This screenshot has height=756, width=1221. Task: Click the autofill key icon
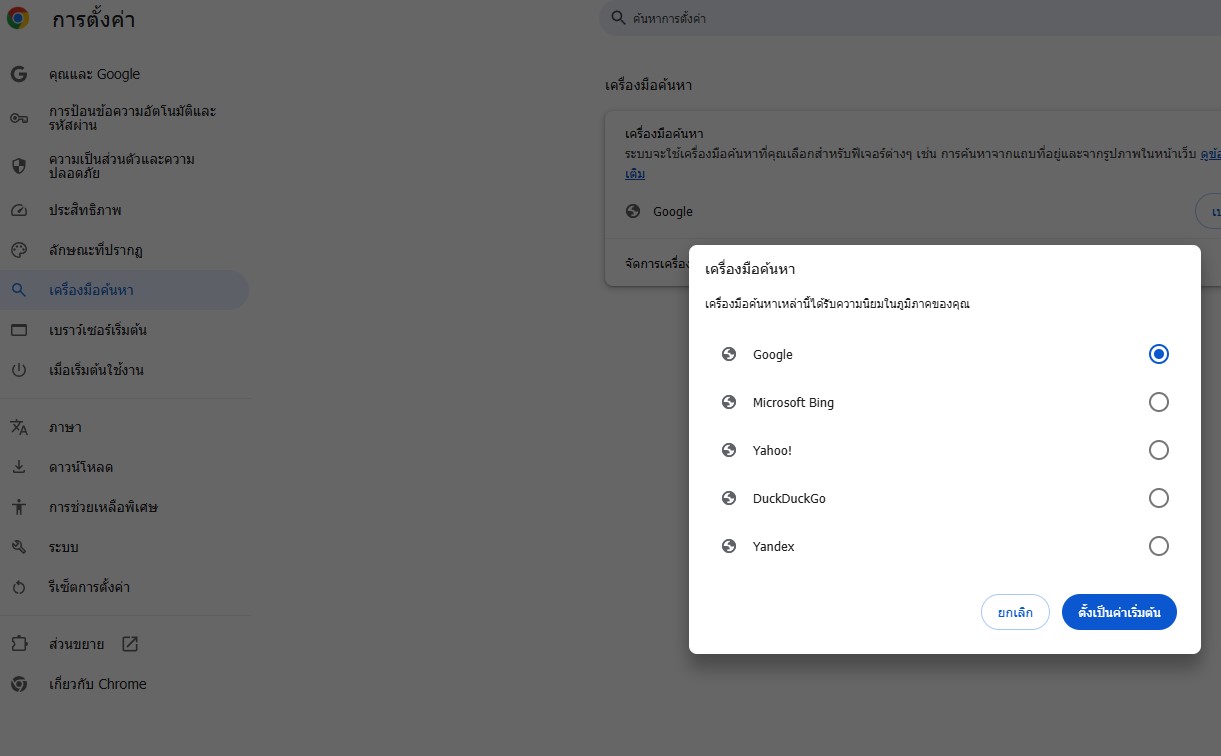tap(18, 118)
